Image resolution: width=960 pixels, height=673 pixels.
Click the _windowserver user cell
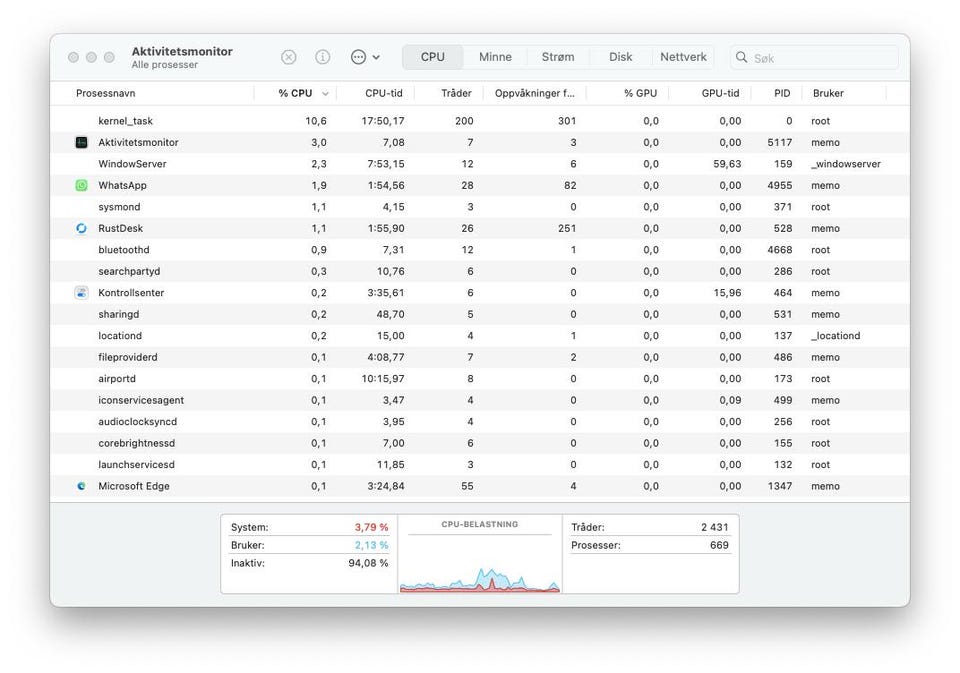click(846, 164)
